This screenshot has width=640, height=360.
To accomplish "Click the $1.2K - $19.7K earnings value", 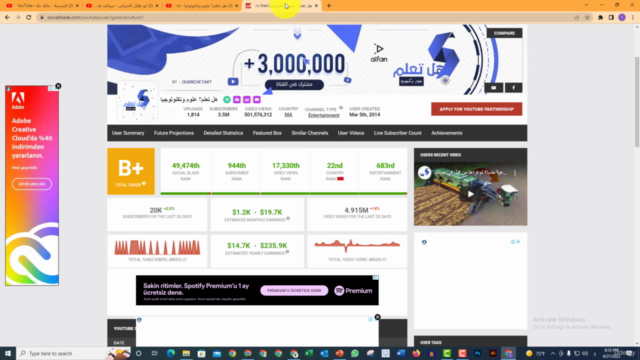I will point(257,212).
